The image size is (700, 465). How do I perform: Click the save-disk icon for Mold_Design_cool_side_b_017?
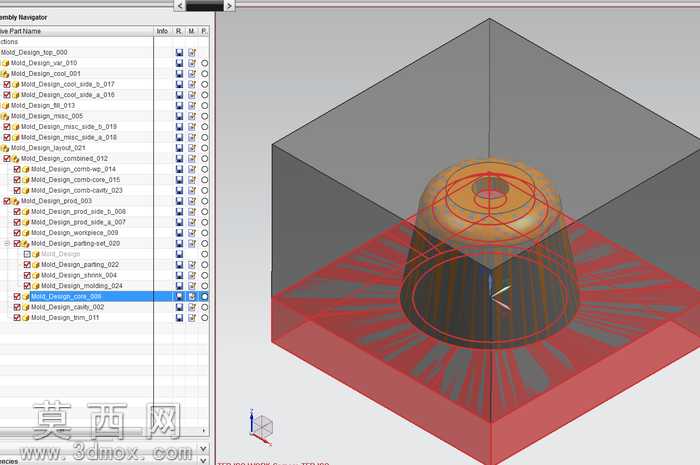tap(179, 84)
